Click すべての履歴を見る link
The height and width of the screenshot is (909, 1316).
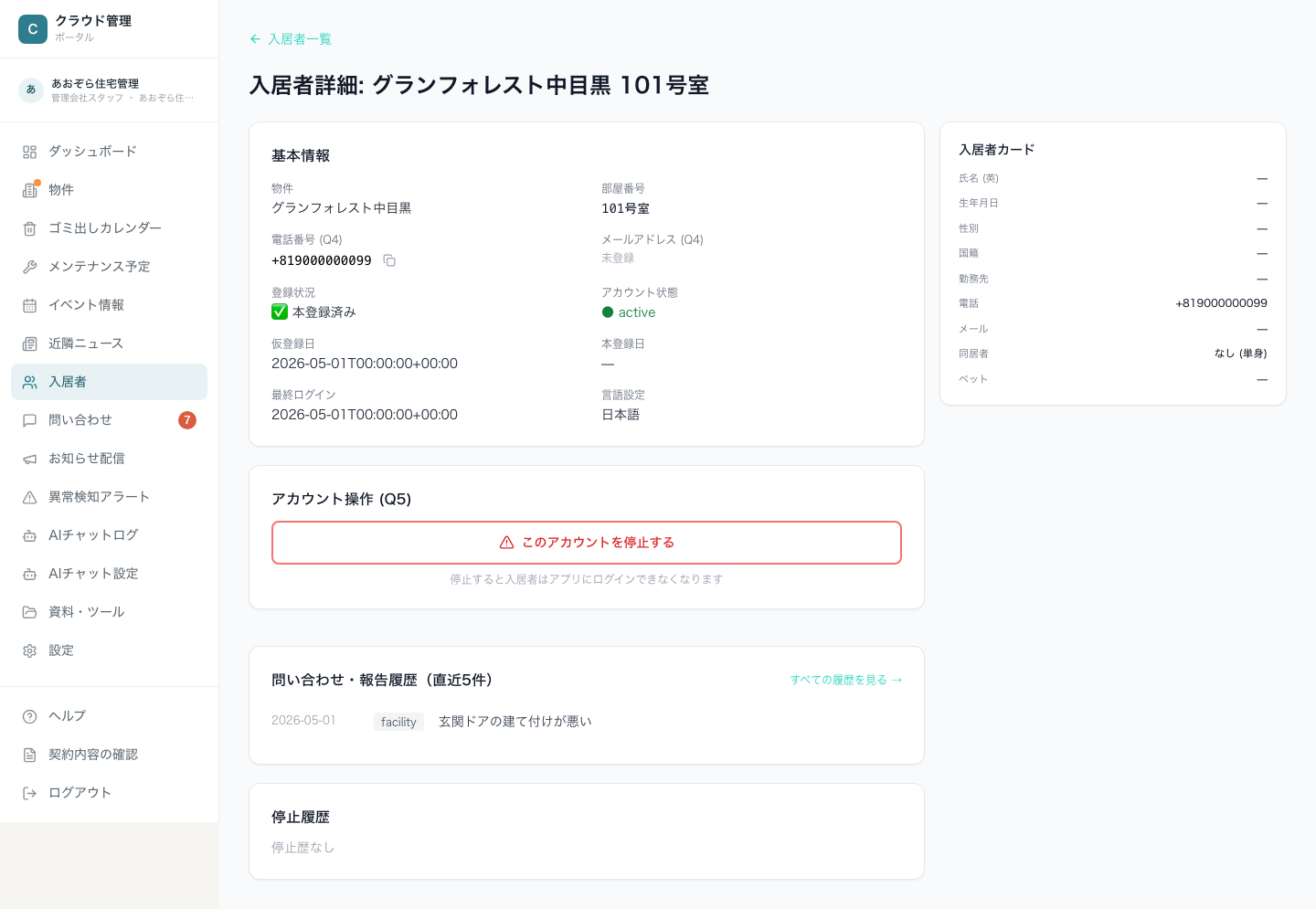coord(846,680)
